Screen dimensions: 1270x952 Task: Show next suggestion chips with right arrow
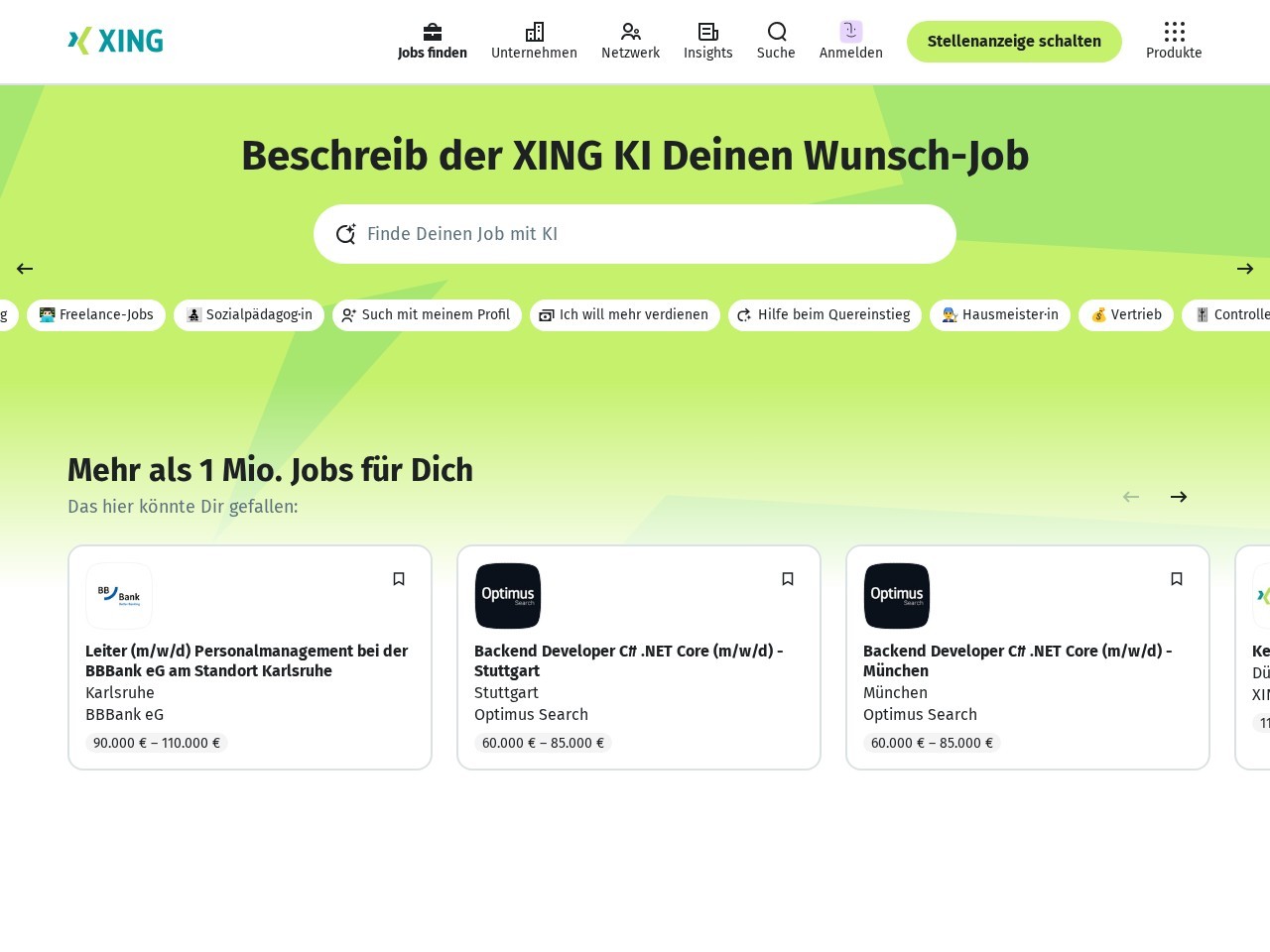[1245, 269]
